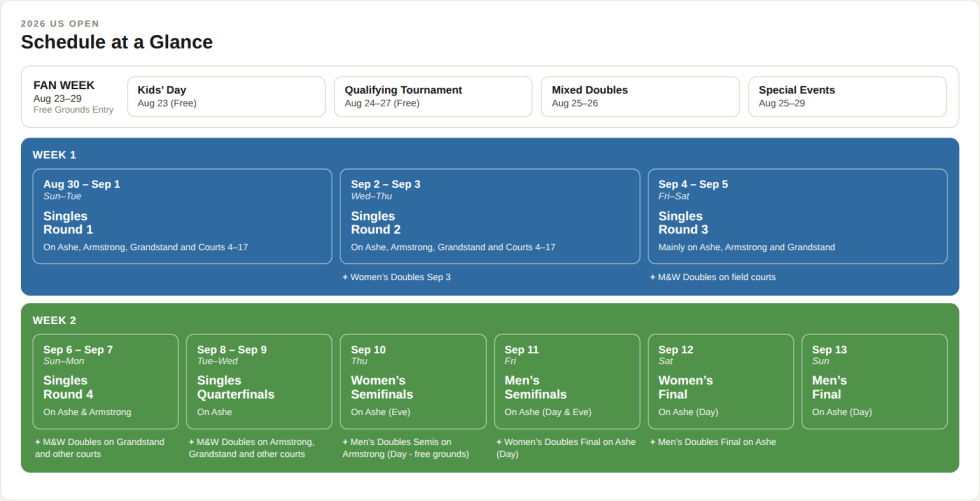Click '+ M&W Doubles on Grandstand and other courts'
This screenshot has height=501, width=980.
pyautogui.click(x=99, y=448)
